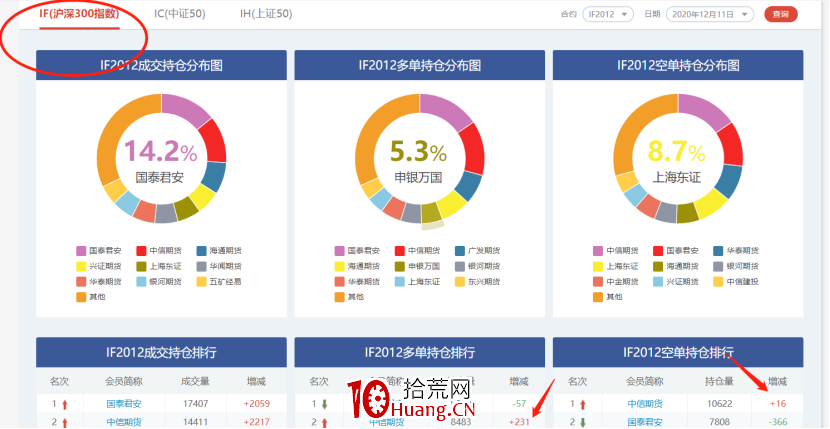
Task: Click yellow 上海东证 segment of 空单 donut
Action: (x=711, y=203)
